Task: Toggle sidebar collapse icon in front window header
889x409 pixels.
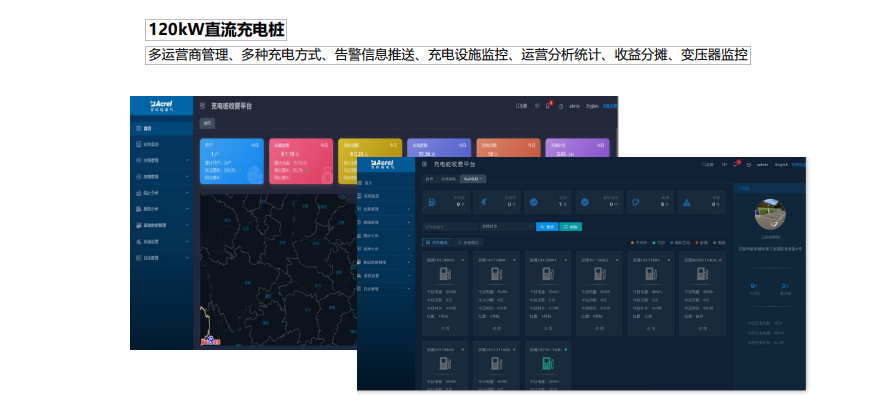Action: click(424, 164)
